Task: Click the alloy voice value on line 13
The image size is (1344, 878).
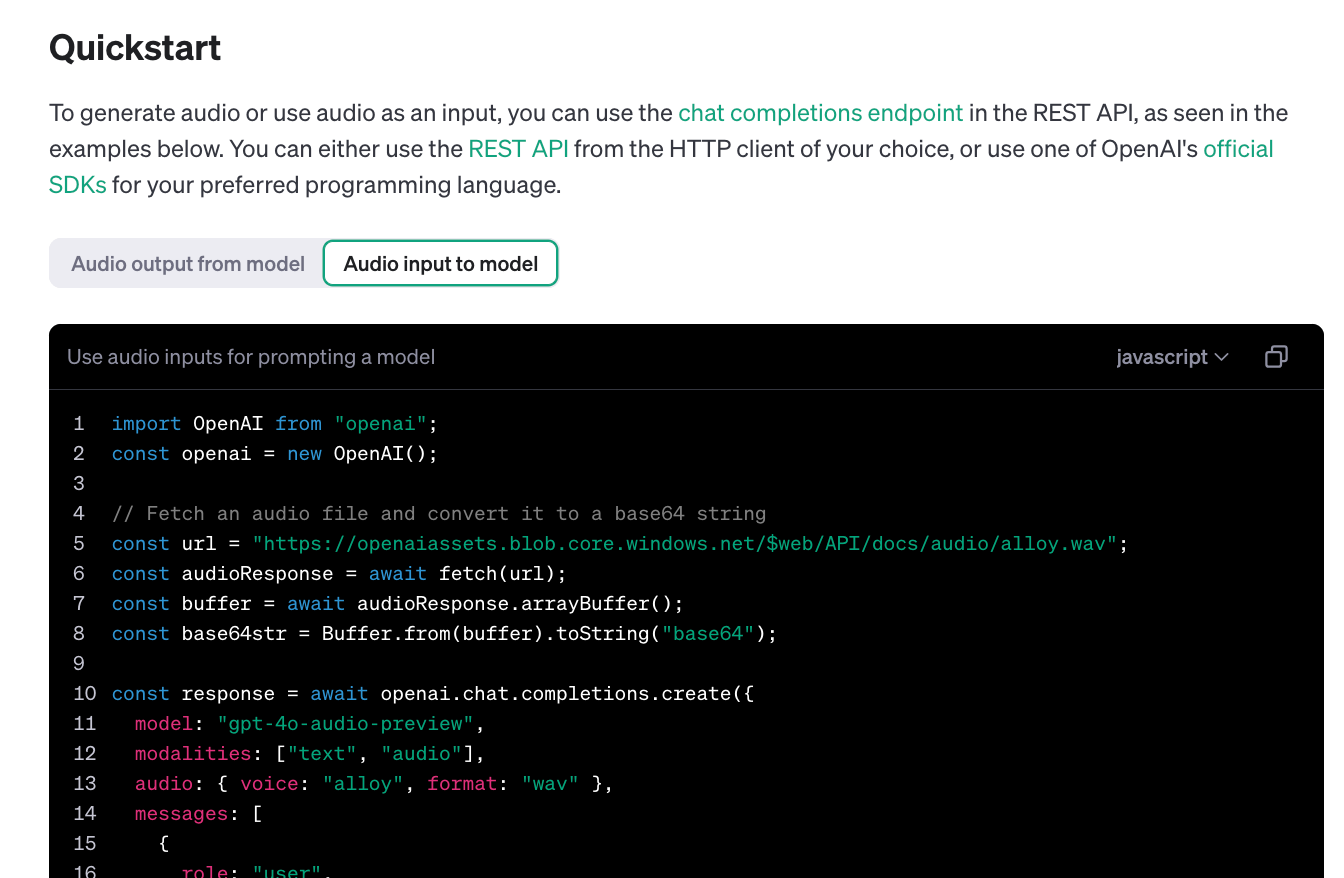Action: pyautogui.click(x=362, y=783)
